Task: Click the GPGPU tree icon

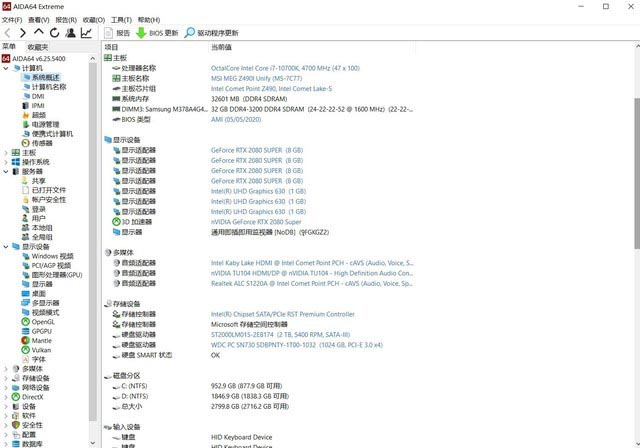Action: click(26, 331)
